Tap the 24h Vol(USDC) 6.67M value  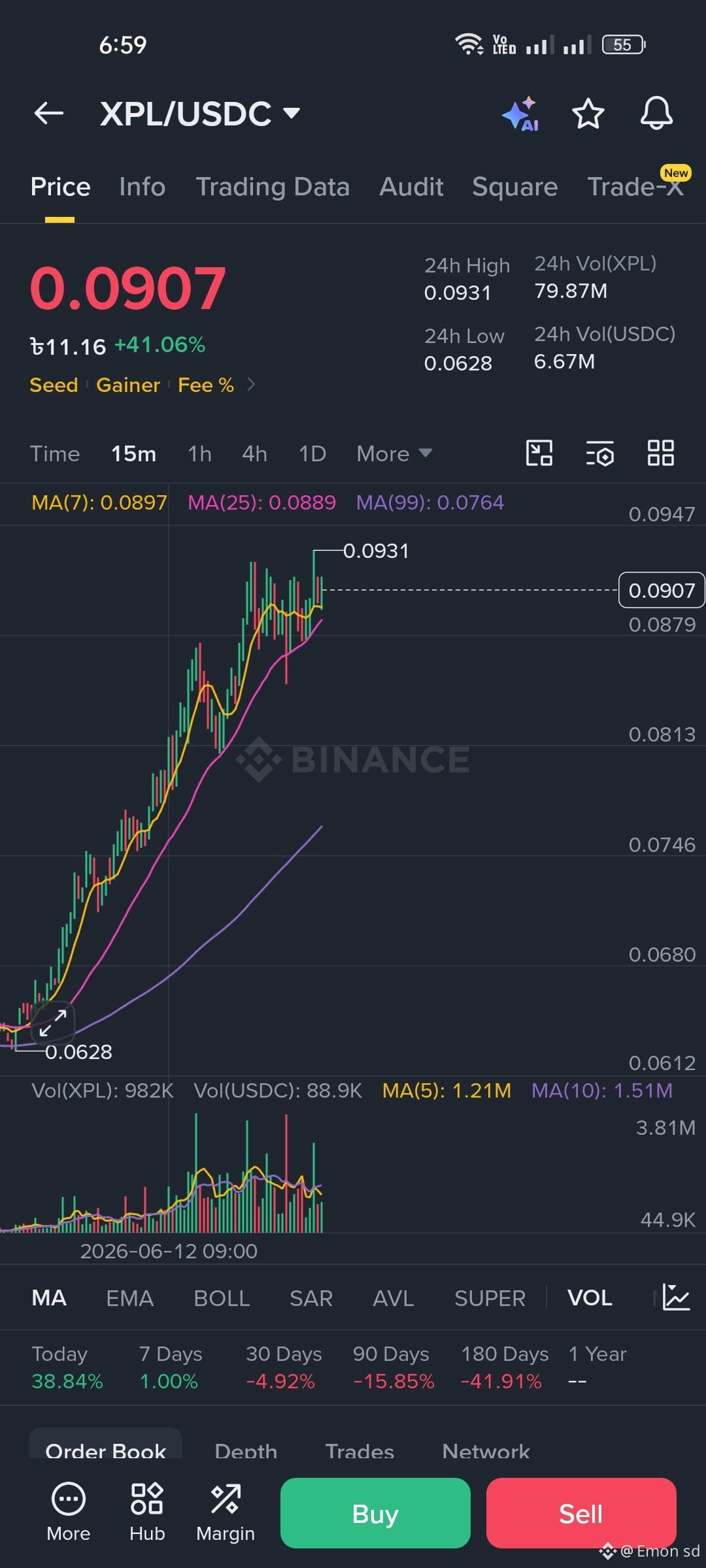pyautogui.click(x=565, y=361)
